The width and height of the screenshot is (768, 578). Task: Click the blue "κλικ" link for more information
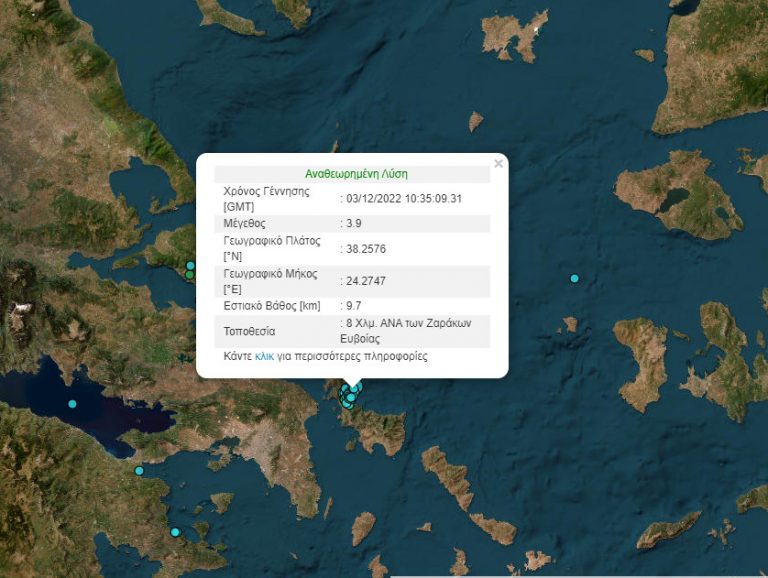tap(265, 356)
